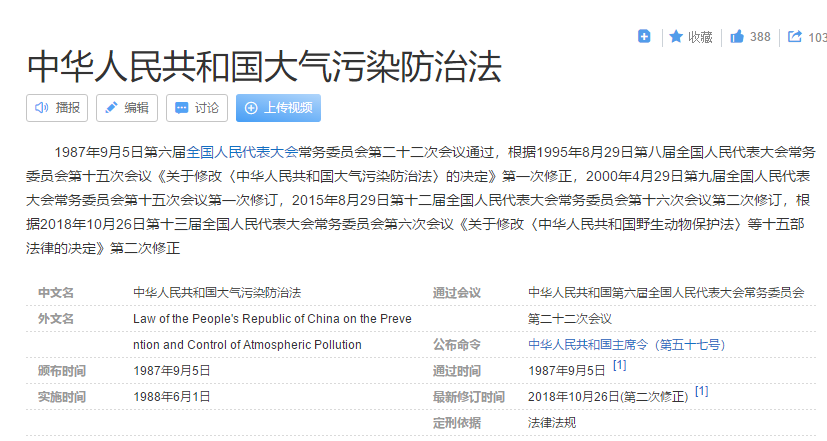
Task: Click the star icon to favorite this entry
Action: pos(676,37)
